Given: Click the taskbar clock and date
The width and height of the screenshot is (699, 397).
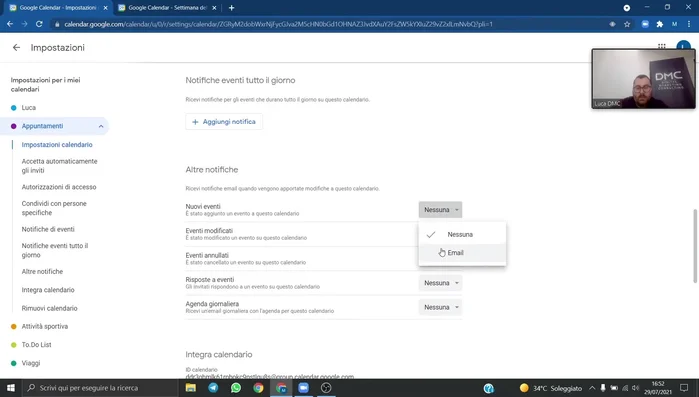Looking at the screenshot, I should [x=658, y=388].
